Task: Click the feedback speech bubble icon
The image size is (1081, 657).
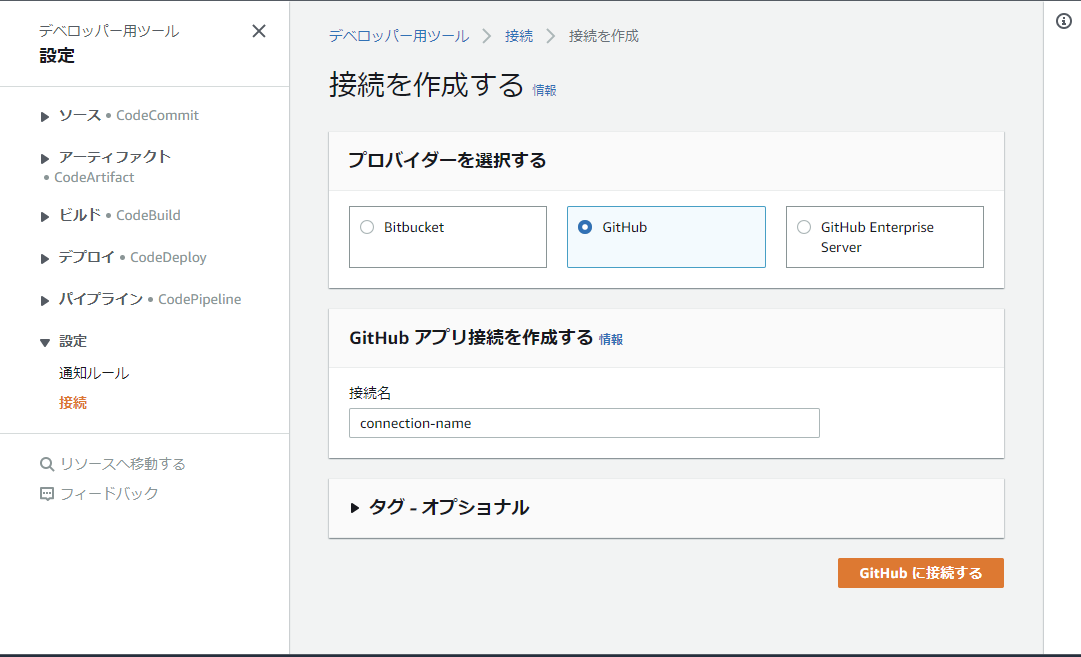Action: pyautogui.click(x=46, y=494)
